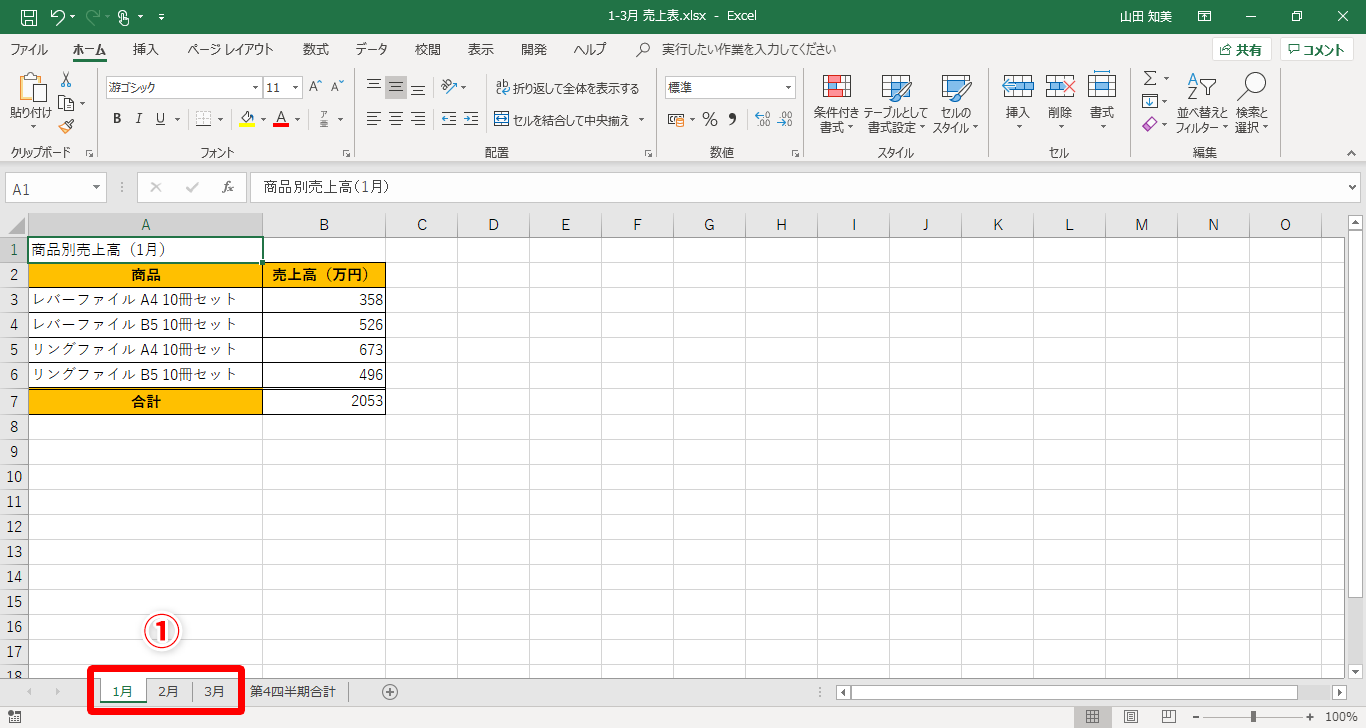Open the font name dropdown 游ゴシック
Viewport: 1366px width, 728px height.
255,88
